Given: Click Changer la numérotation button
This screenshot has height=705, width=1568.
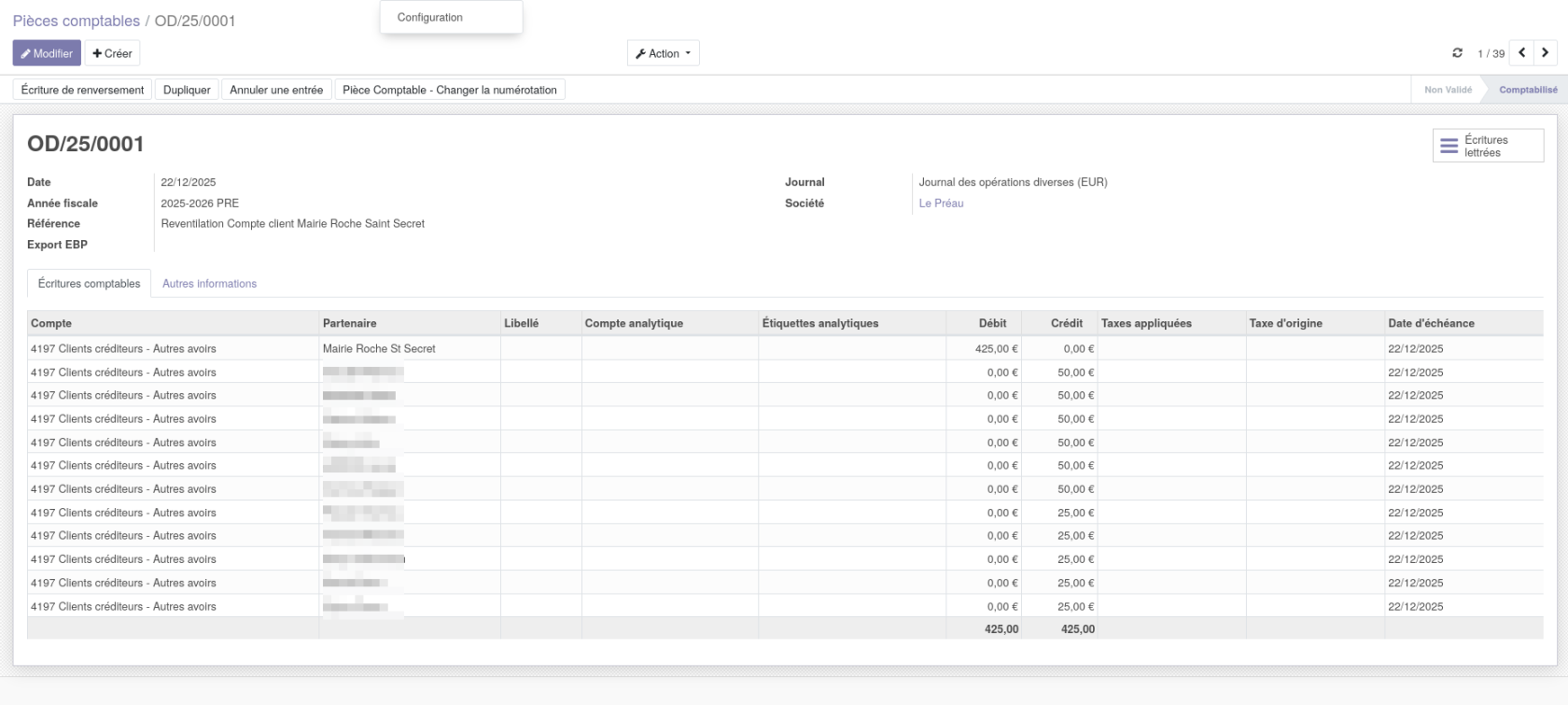Looking at the screenshot, I should [x=449, y=90].
